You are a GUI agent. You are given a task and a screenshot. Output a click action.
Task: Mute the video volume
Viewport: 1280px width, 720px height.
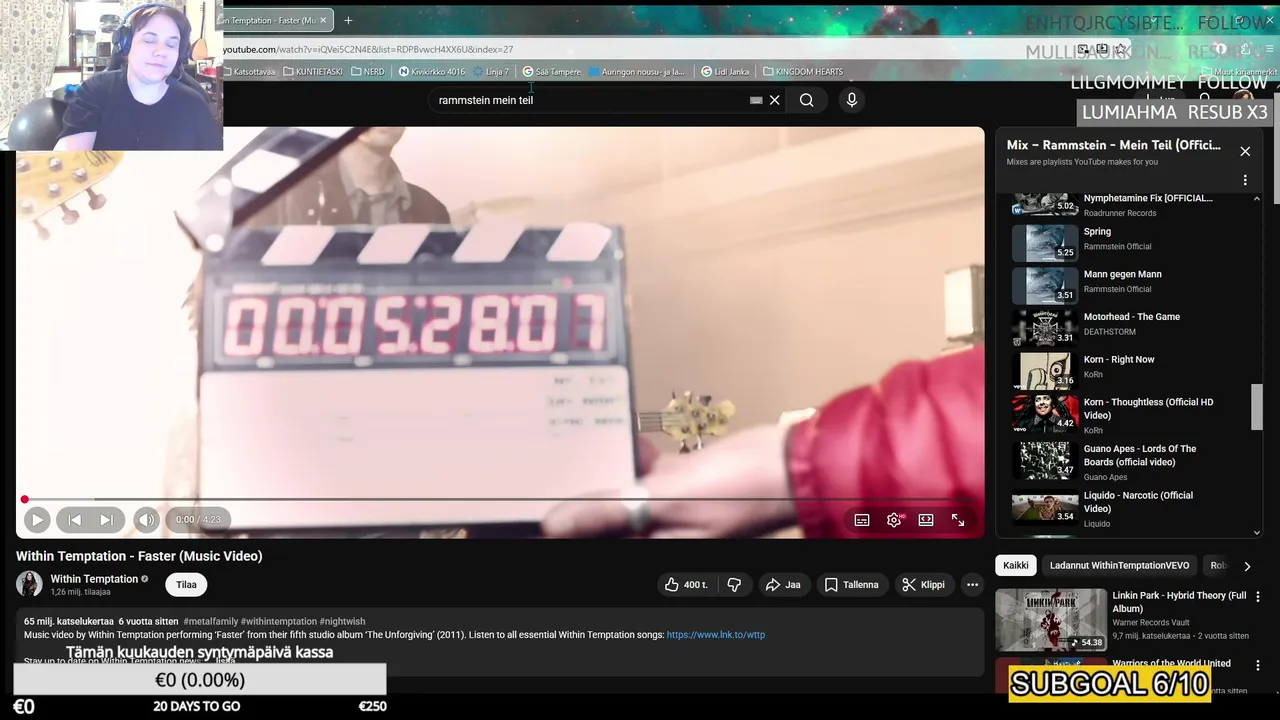click(x=146, y=520)
